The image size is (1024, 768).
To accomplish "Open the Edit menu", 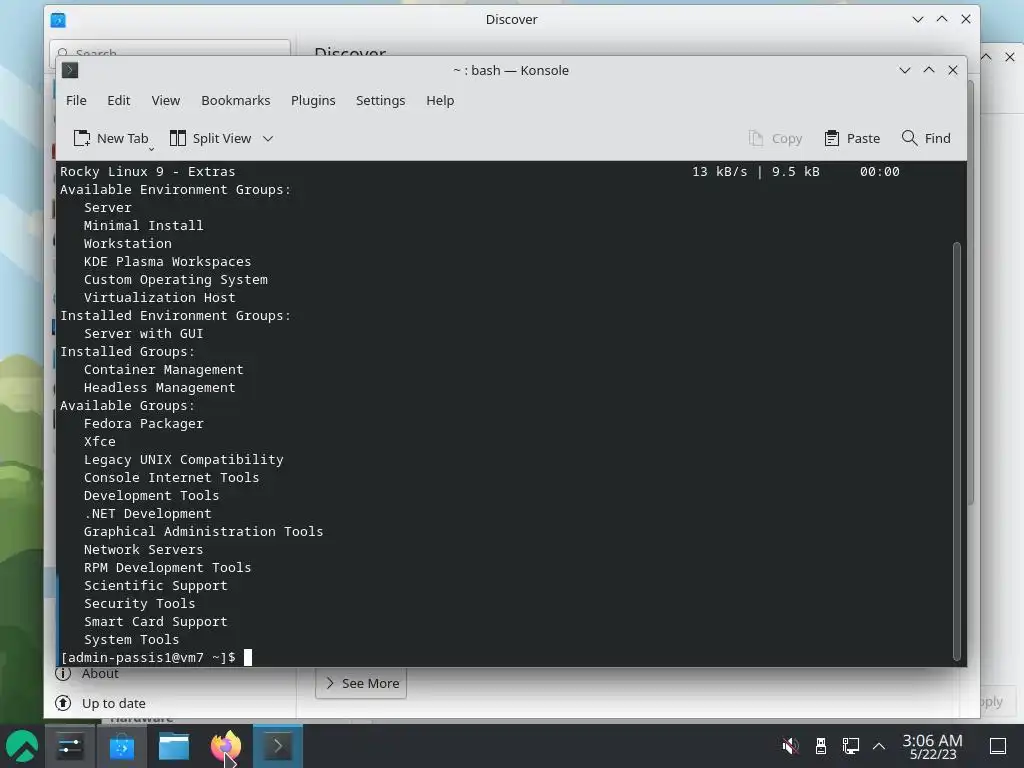I will (x=119, y=101).
